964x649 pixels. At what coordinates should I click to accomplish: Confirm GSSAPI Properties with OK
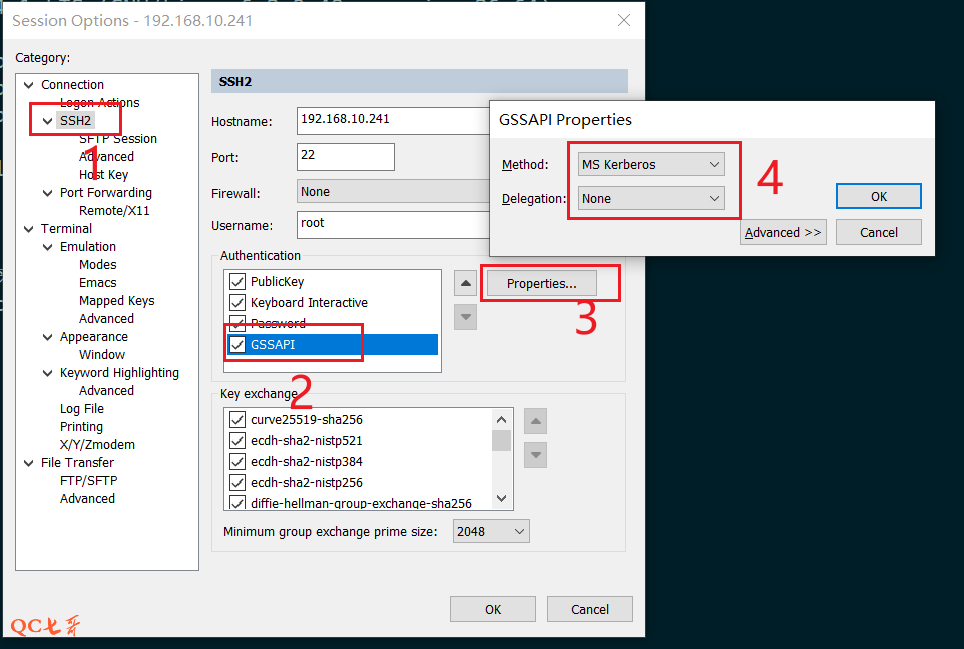(x=878, y=197)
